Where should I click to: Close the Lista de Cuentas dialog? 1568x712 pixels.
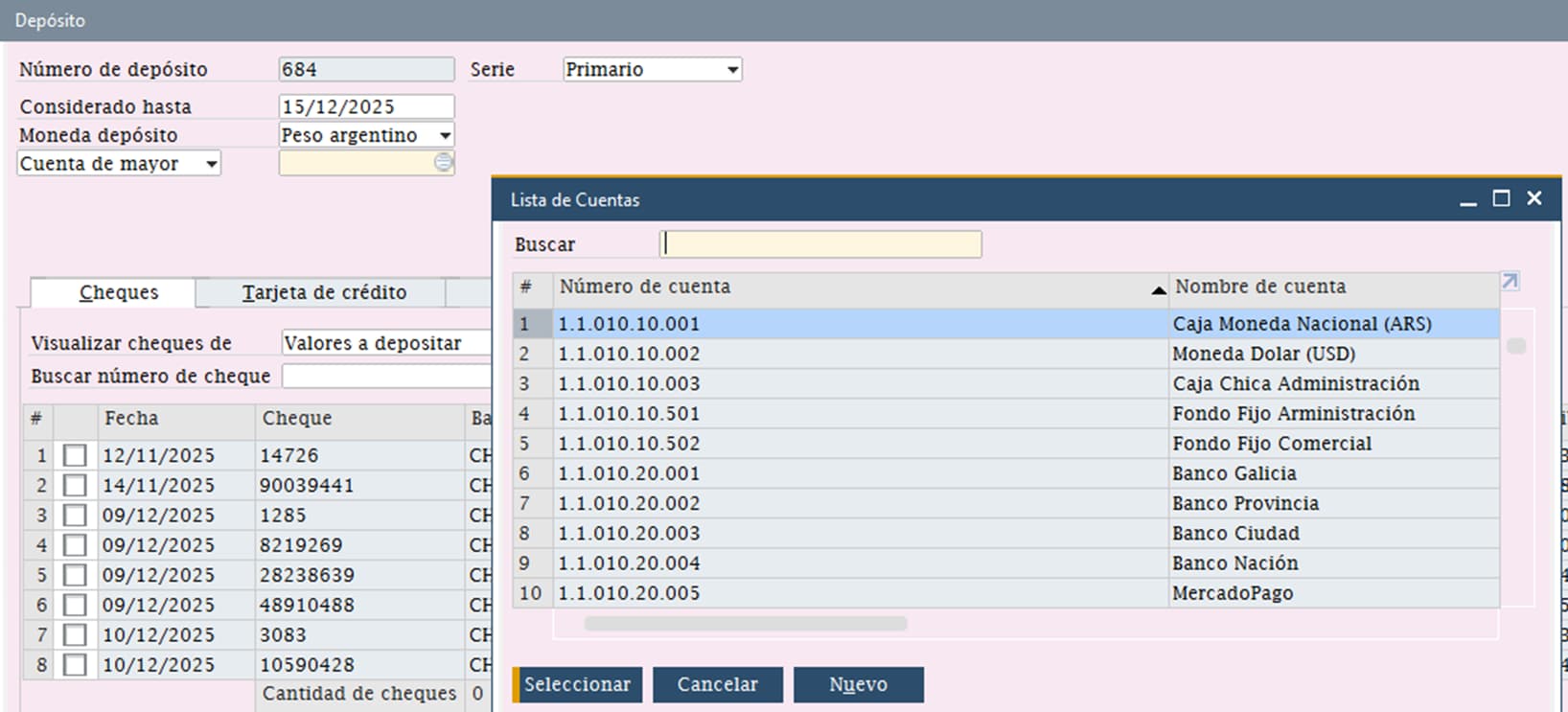pyautogui.click(x=1534, y=198)
